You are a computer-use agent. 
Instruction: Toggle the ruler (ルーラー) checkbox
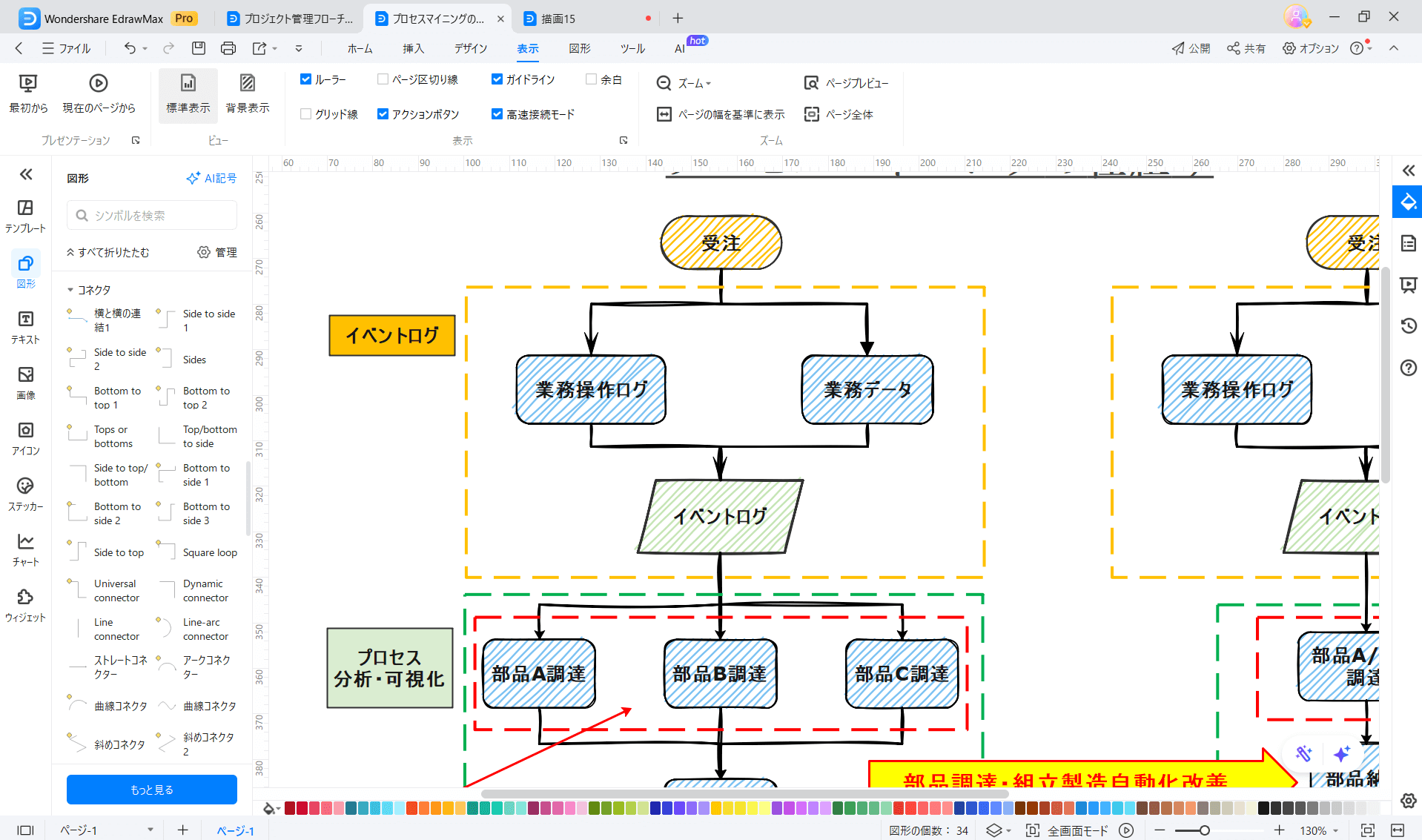click(x=305, y=79)
